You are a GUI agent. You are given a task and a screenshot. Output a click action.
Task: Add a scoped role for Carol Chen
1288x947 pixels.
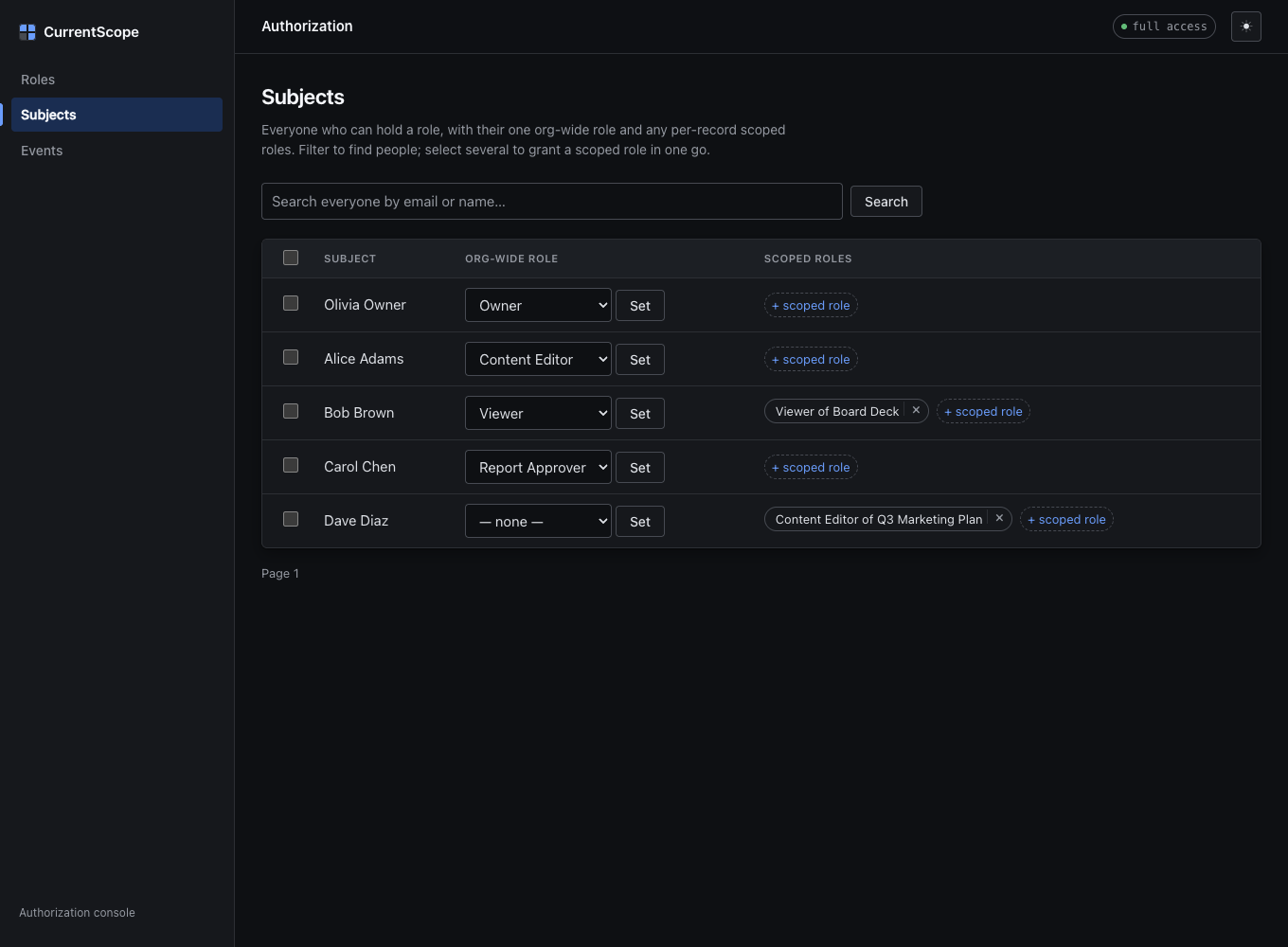[811, 467]
